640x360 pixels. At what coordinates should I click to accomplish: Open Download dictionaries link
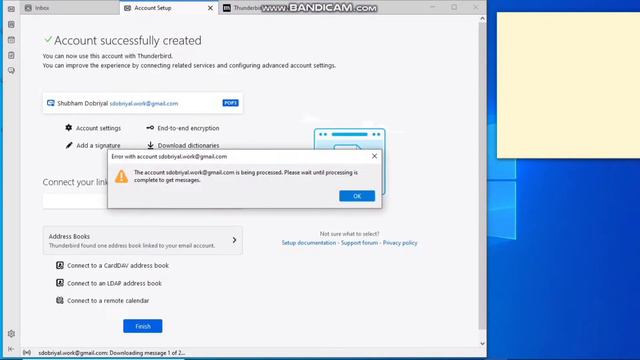[188, 145]
